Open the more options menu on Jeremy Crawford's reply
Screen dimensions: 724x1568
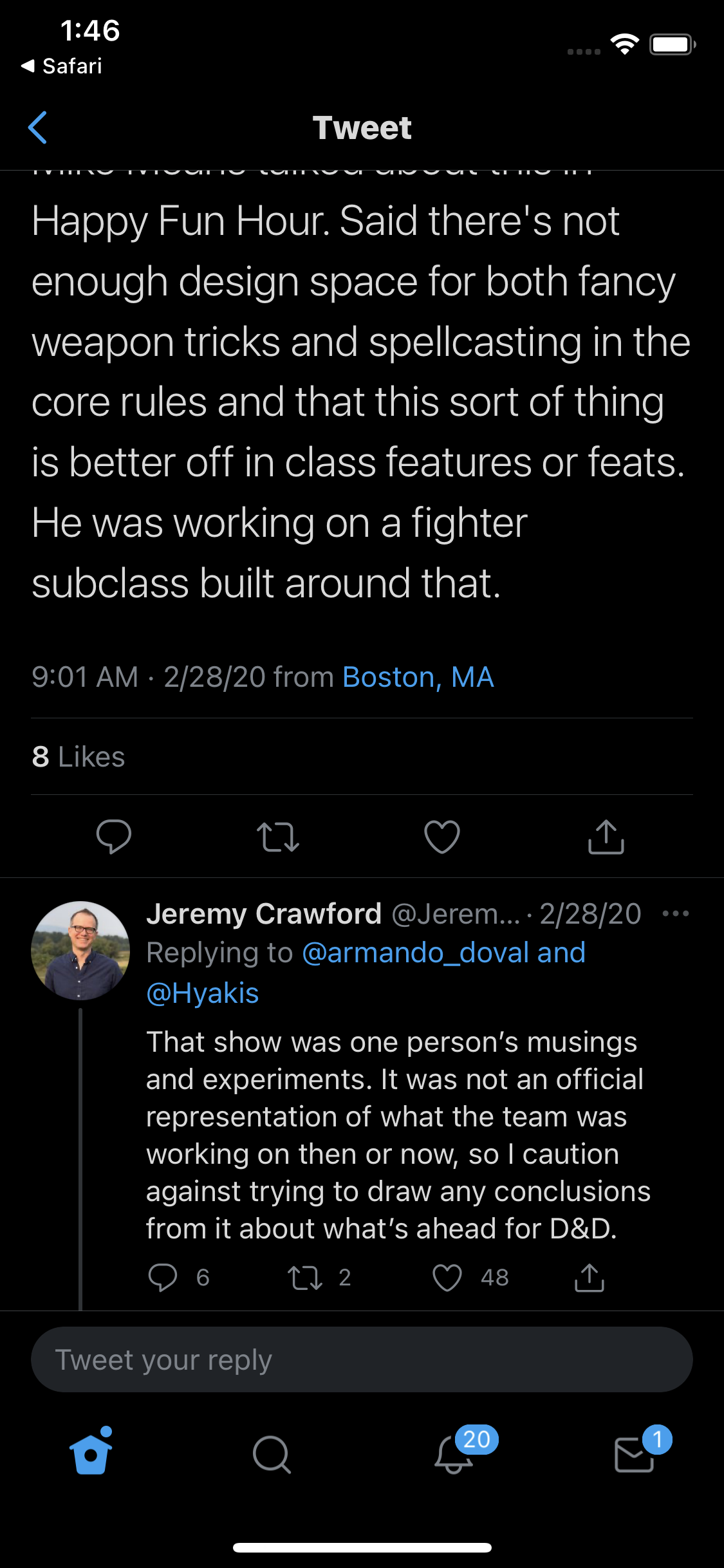point(675,913)
